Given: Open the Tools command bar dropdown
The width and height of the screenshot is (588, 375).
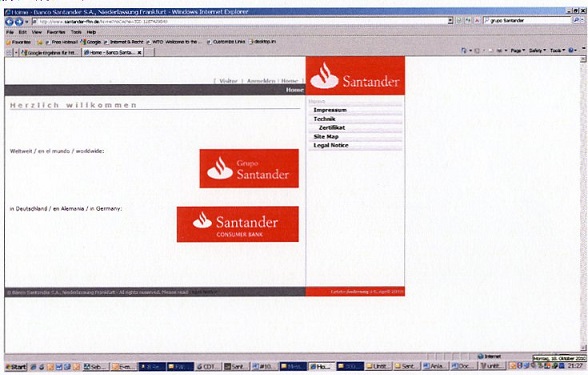Looking at the screenshot, I should [557, 50].
